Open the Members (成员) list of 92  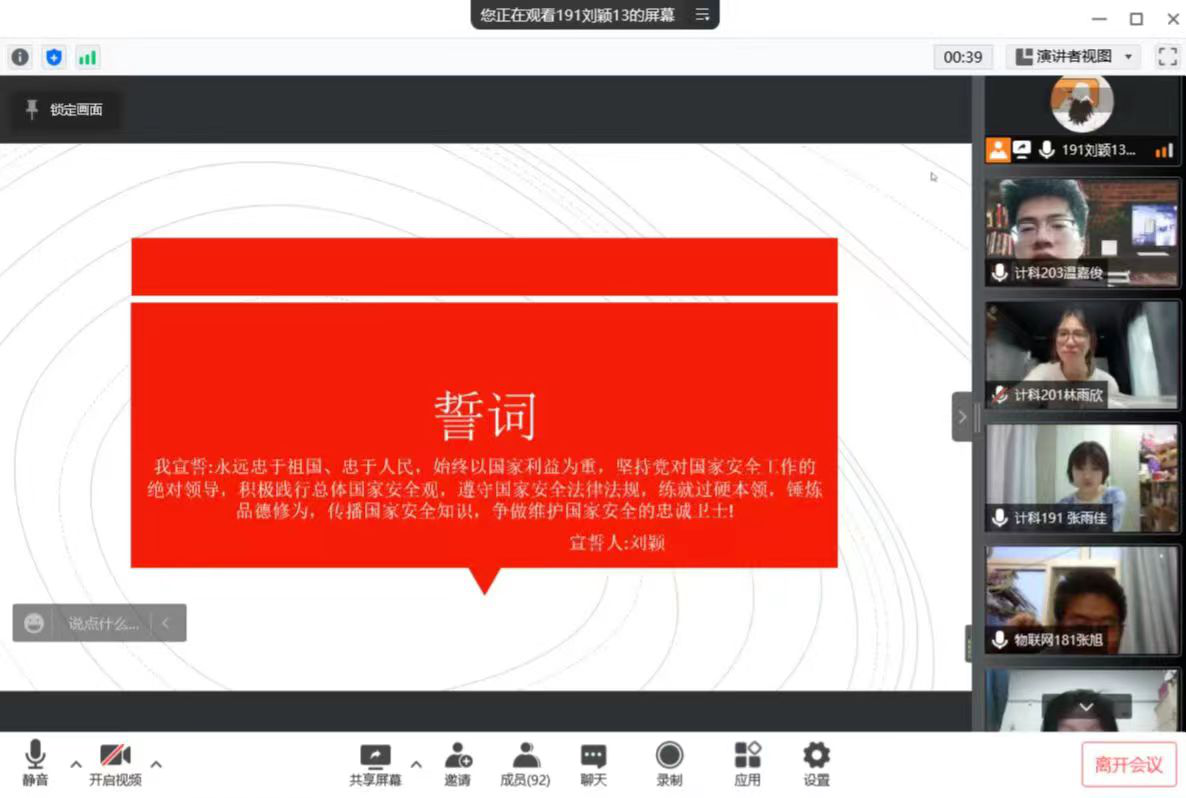525,765
